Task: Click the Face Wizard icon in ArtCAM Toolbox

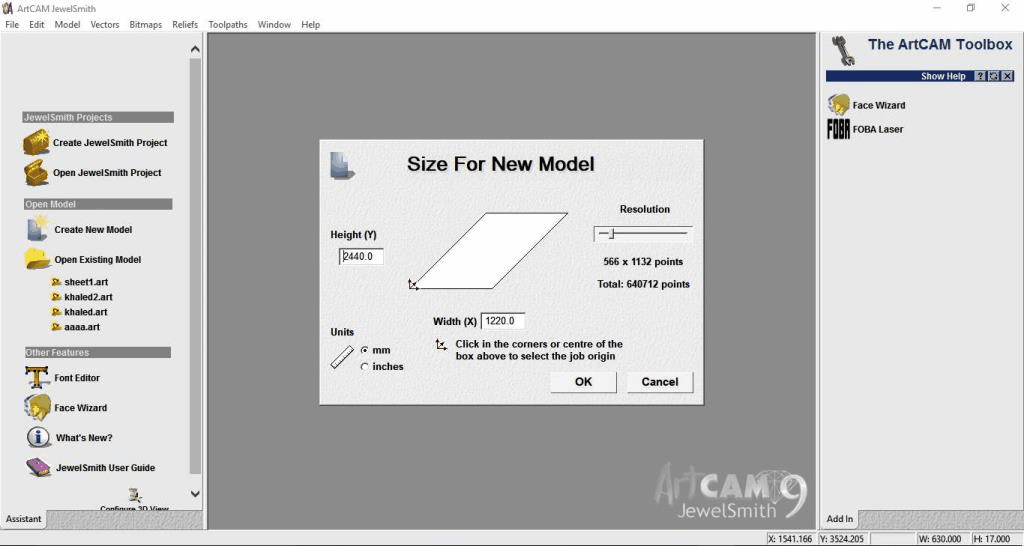Action: click(839, 105)
